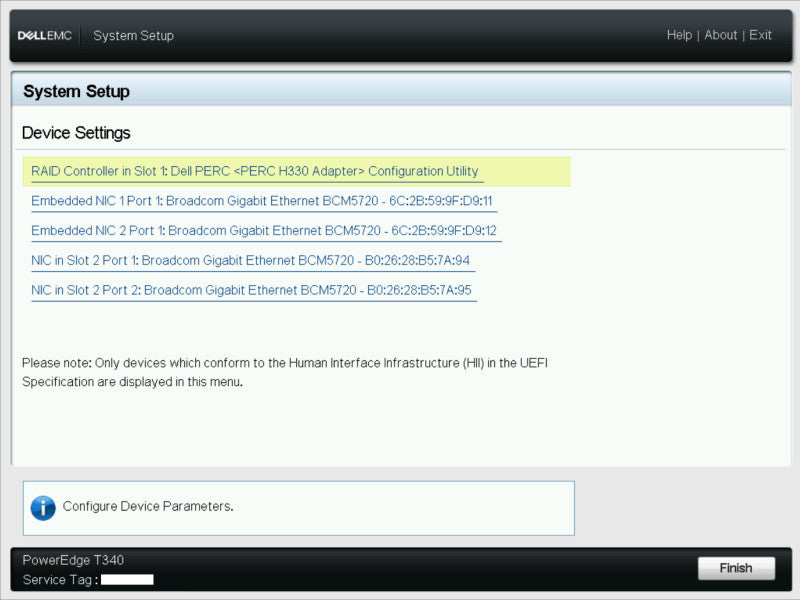Click the Dell EMC logo
The height and width of the screenshot is (600, 800).
click(x=45, y=36)
